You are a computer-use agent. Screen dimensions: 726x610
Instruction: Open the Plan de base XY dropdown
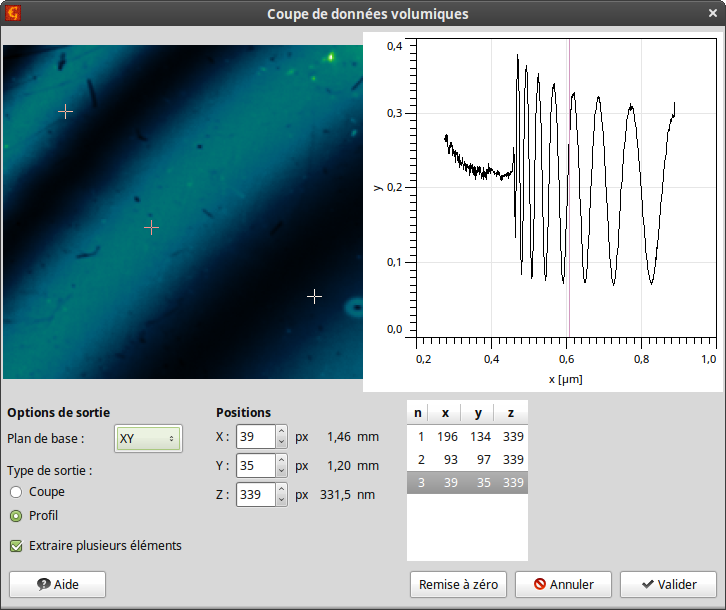148,439
